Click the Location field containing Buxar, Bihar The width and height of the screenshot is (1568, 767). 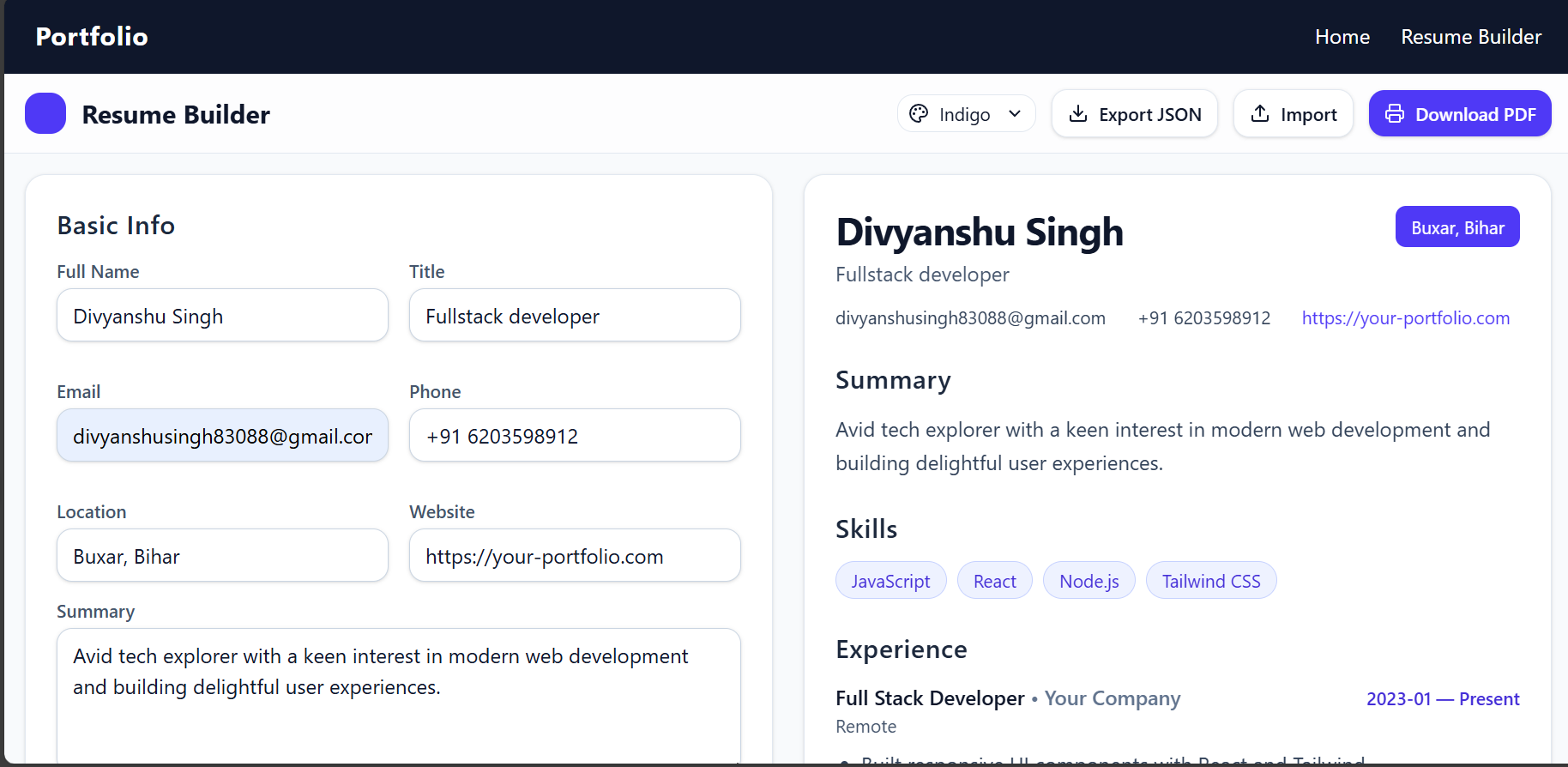(222, 556)
